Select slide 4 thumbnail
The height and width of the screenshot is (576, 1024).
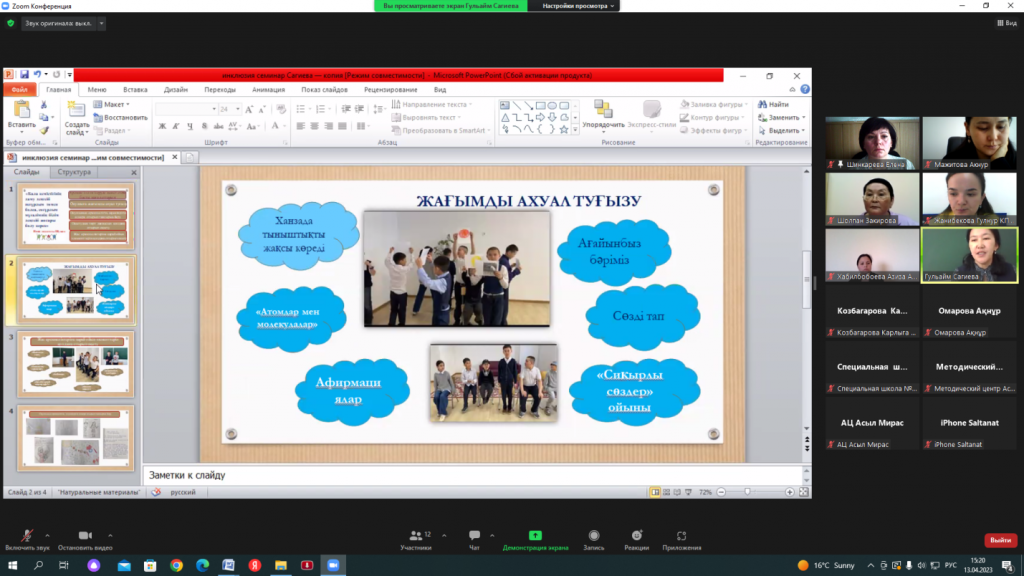pyautogui.click(x=76, y=438)
